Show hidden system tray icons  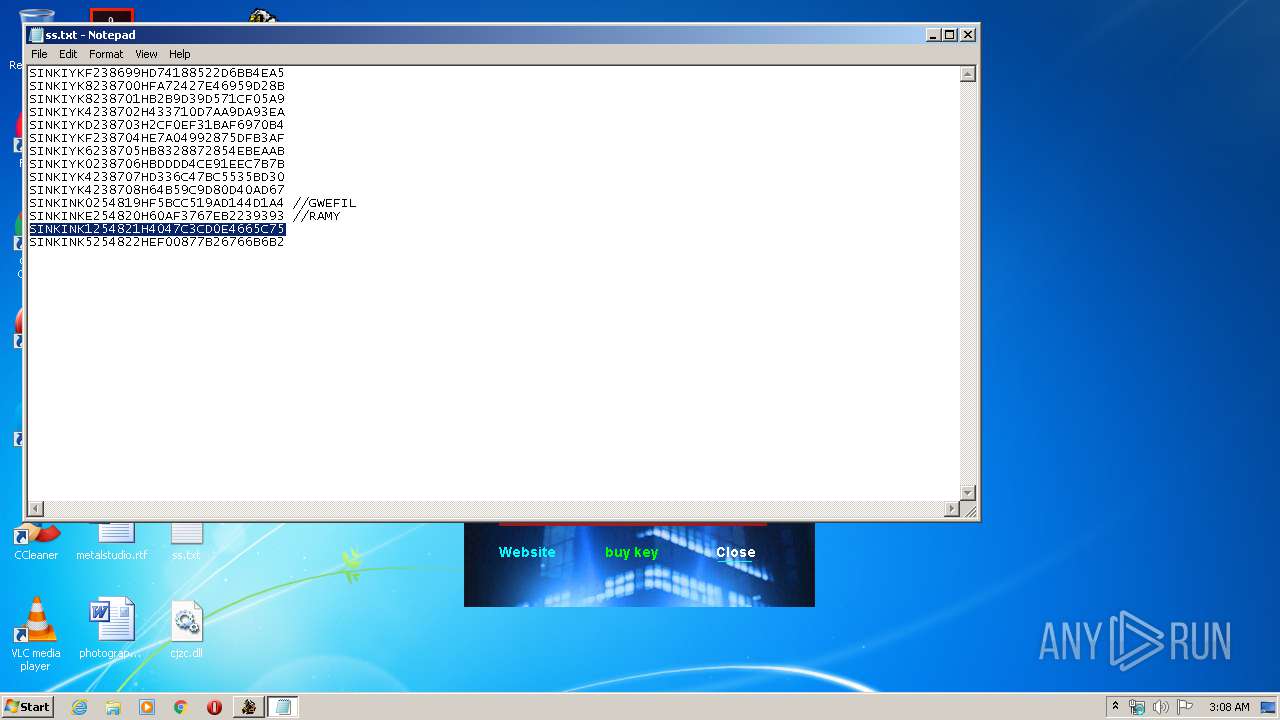[1115, 706]
